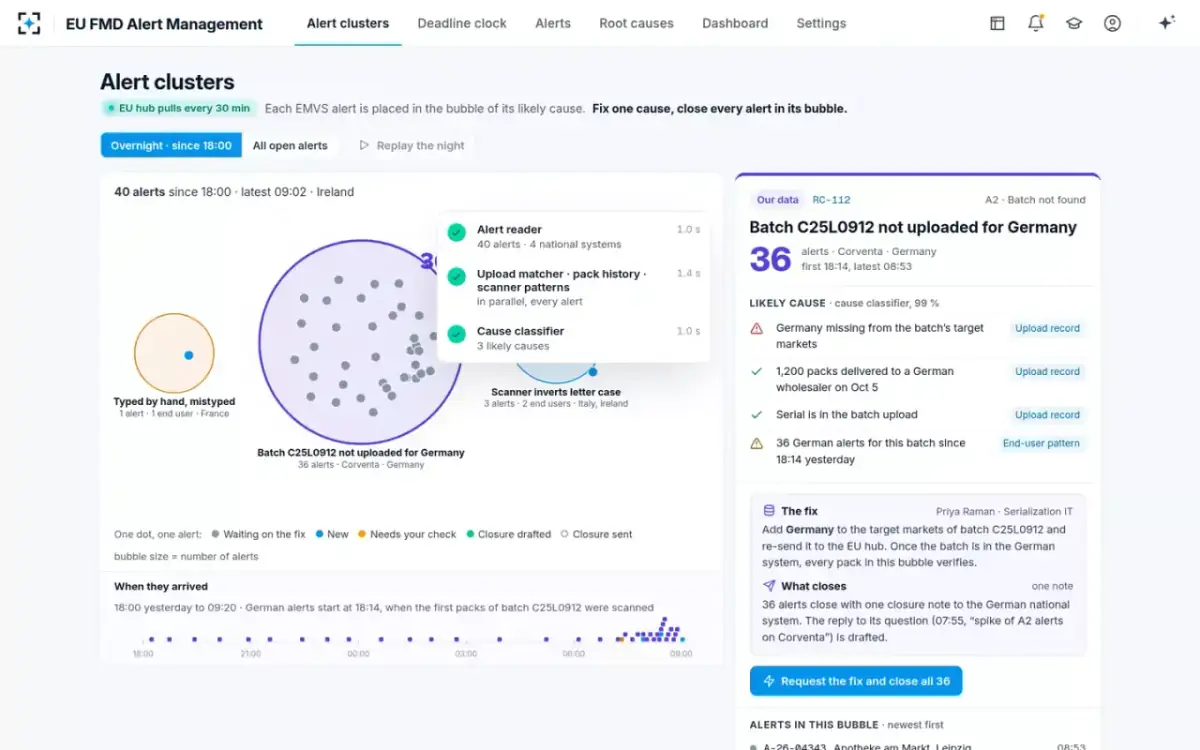
Task: Click the database icon next to The fix
Action: click(x=769, y=510)
